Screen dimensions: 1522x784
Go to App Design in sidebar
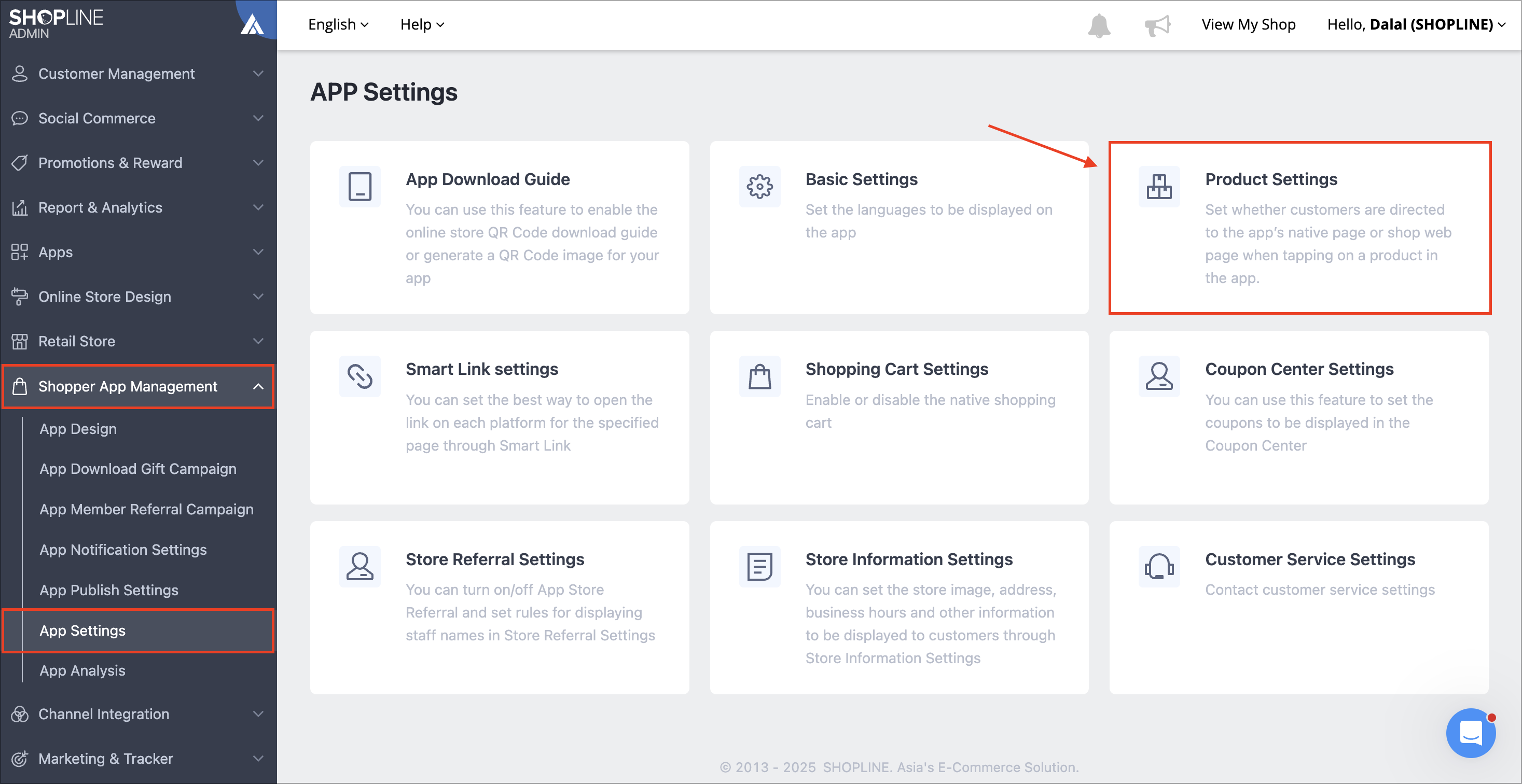(78, 429)
